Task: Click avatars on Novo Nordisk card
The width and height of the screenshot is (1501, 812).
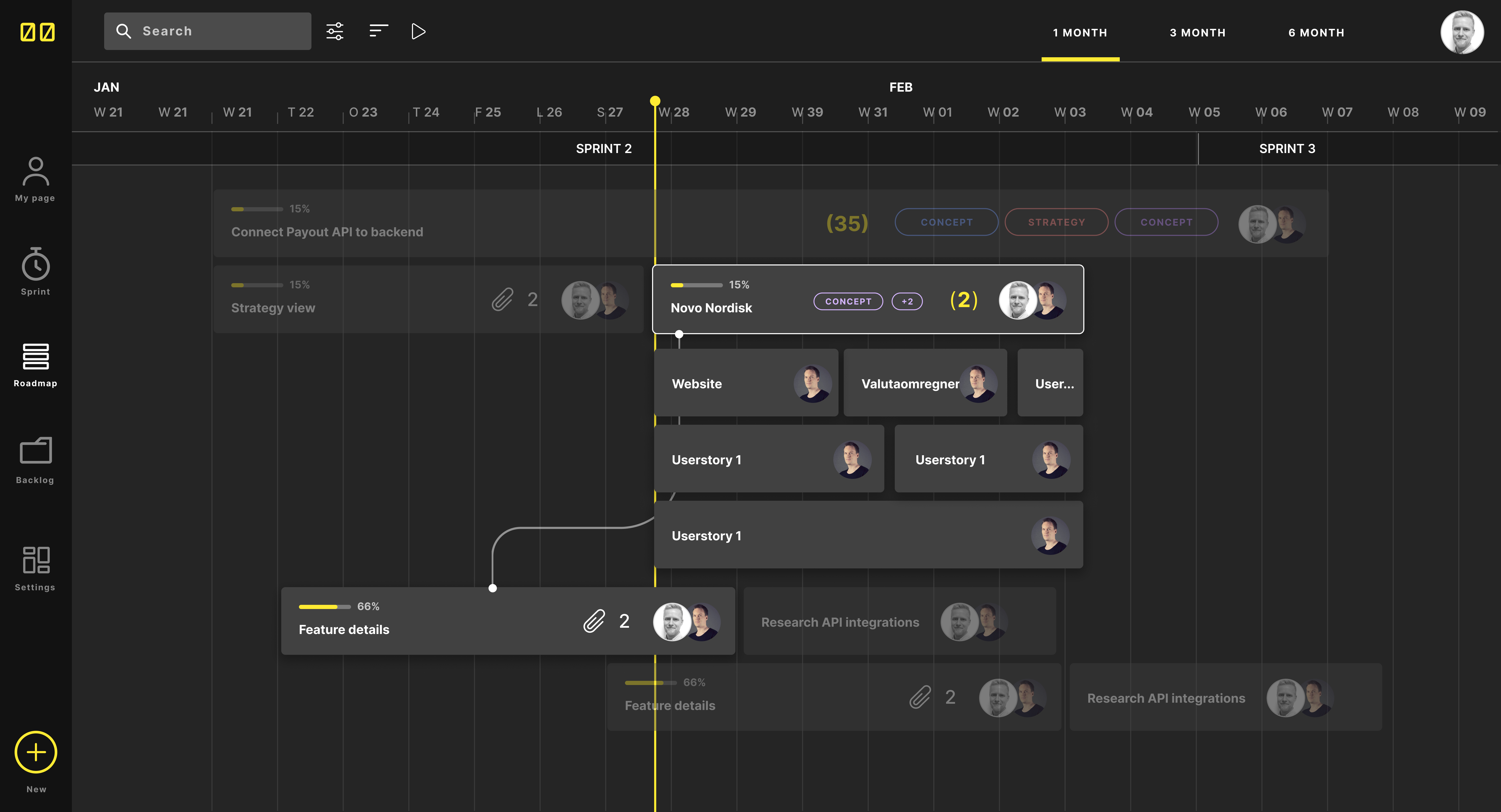Action: tap(1033, 301)
